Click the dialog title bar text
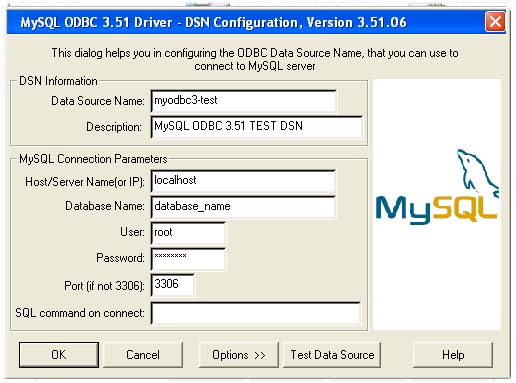Image resolution: width=516 pixels, height=383 pixels. tap(213, 22)
